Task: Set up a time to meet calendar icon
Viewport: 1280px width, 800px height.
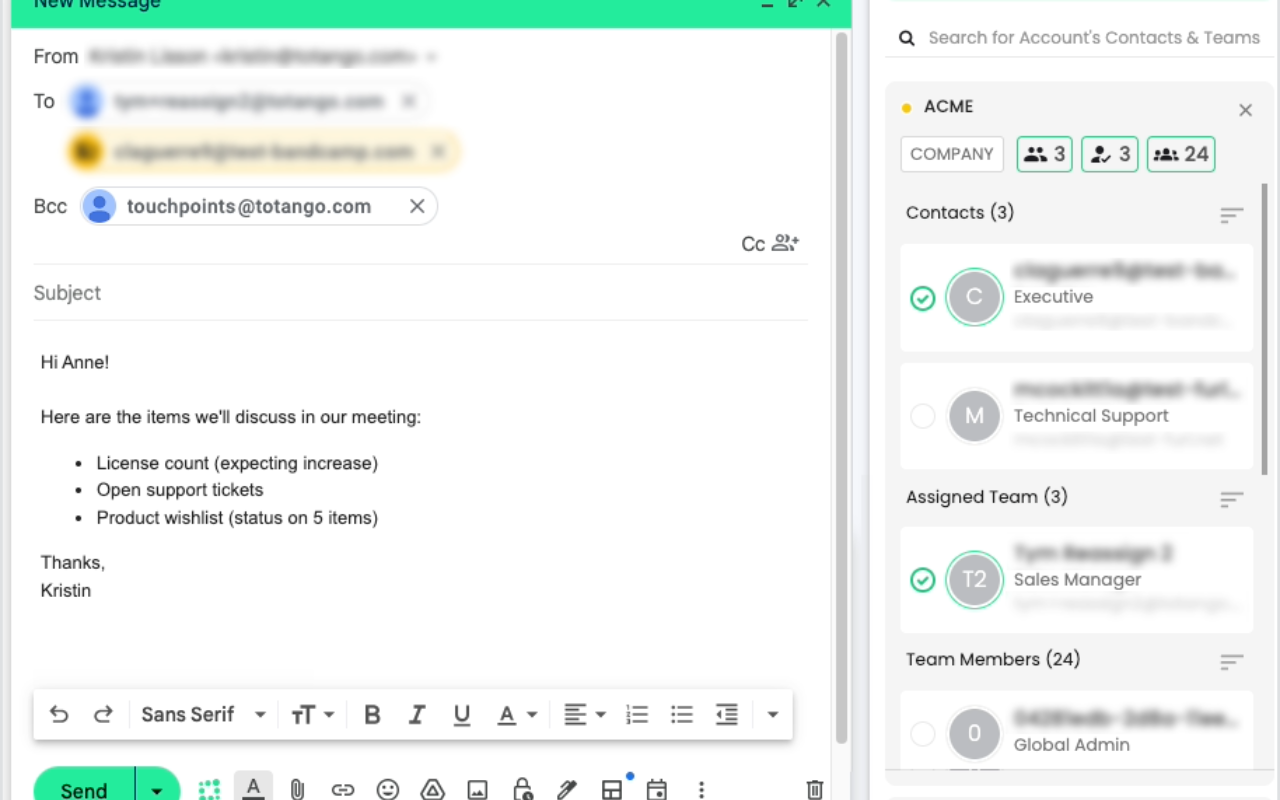Action: click(x=657, y=789)
